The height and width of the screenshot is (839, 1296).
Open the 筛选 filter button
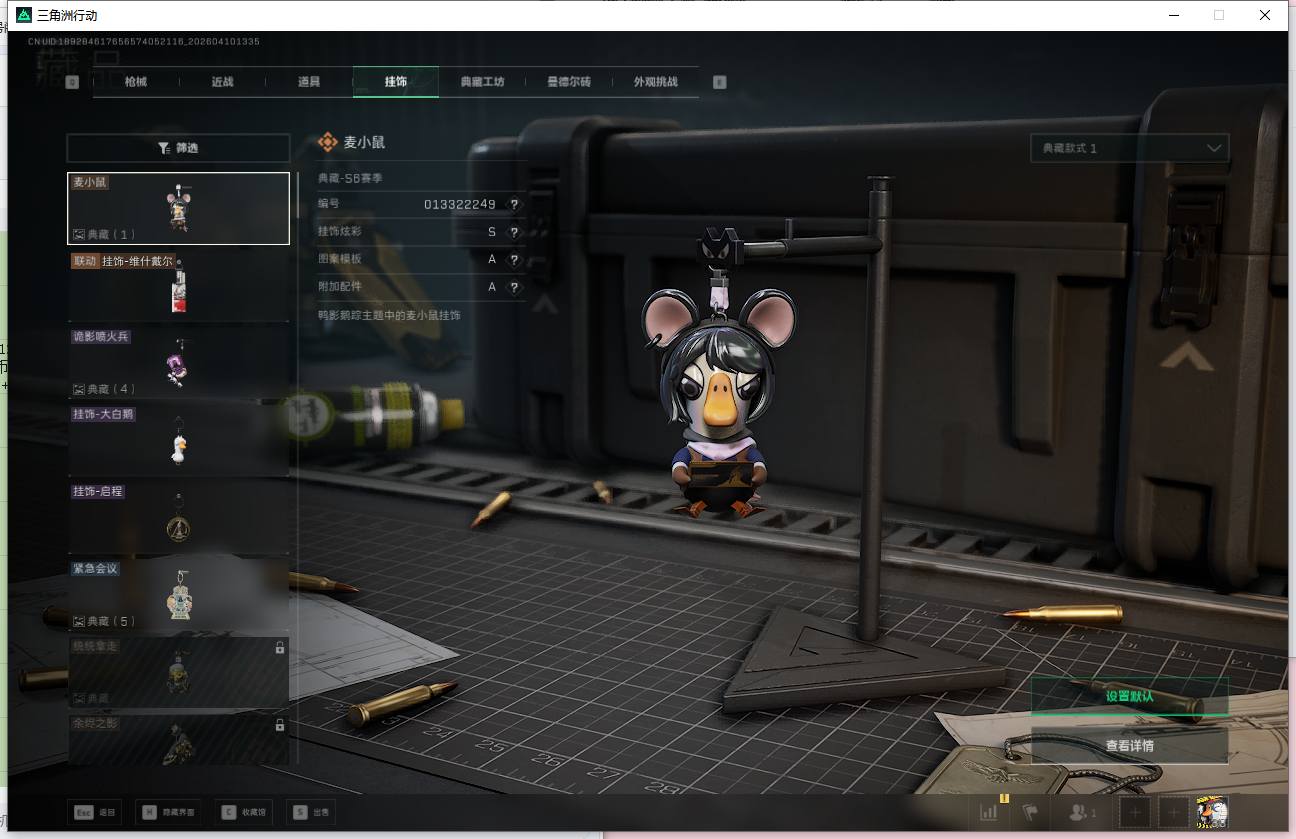178,148
